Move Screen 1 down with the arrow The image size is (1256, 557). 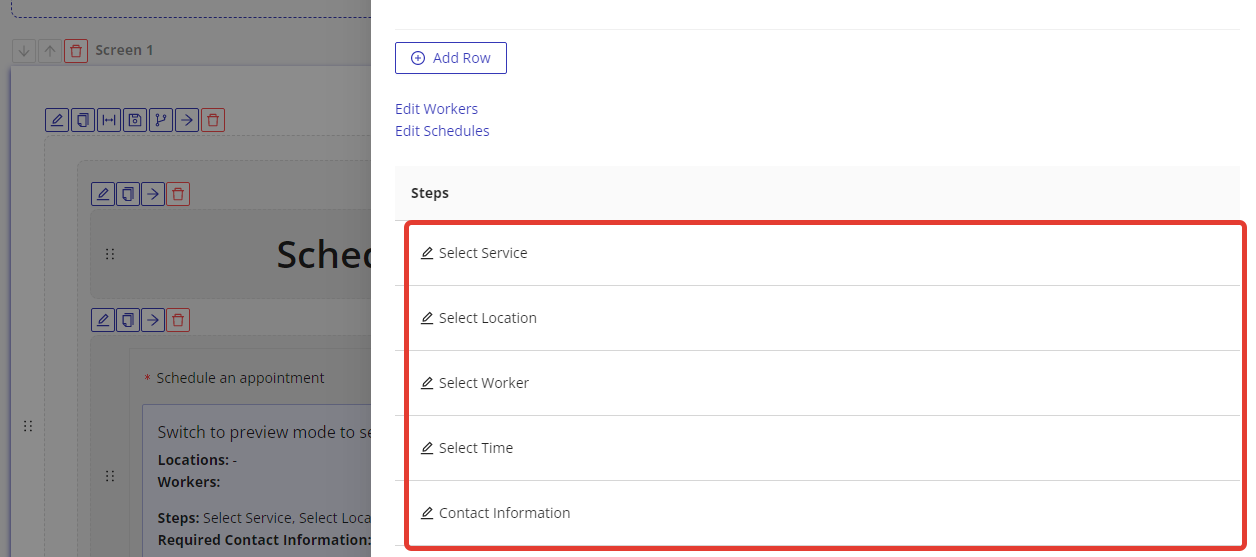(24, 51)
